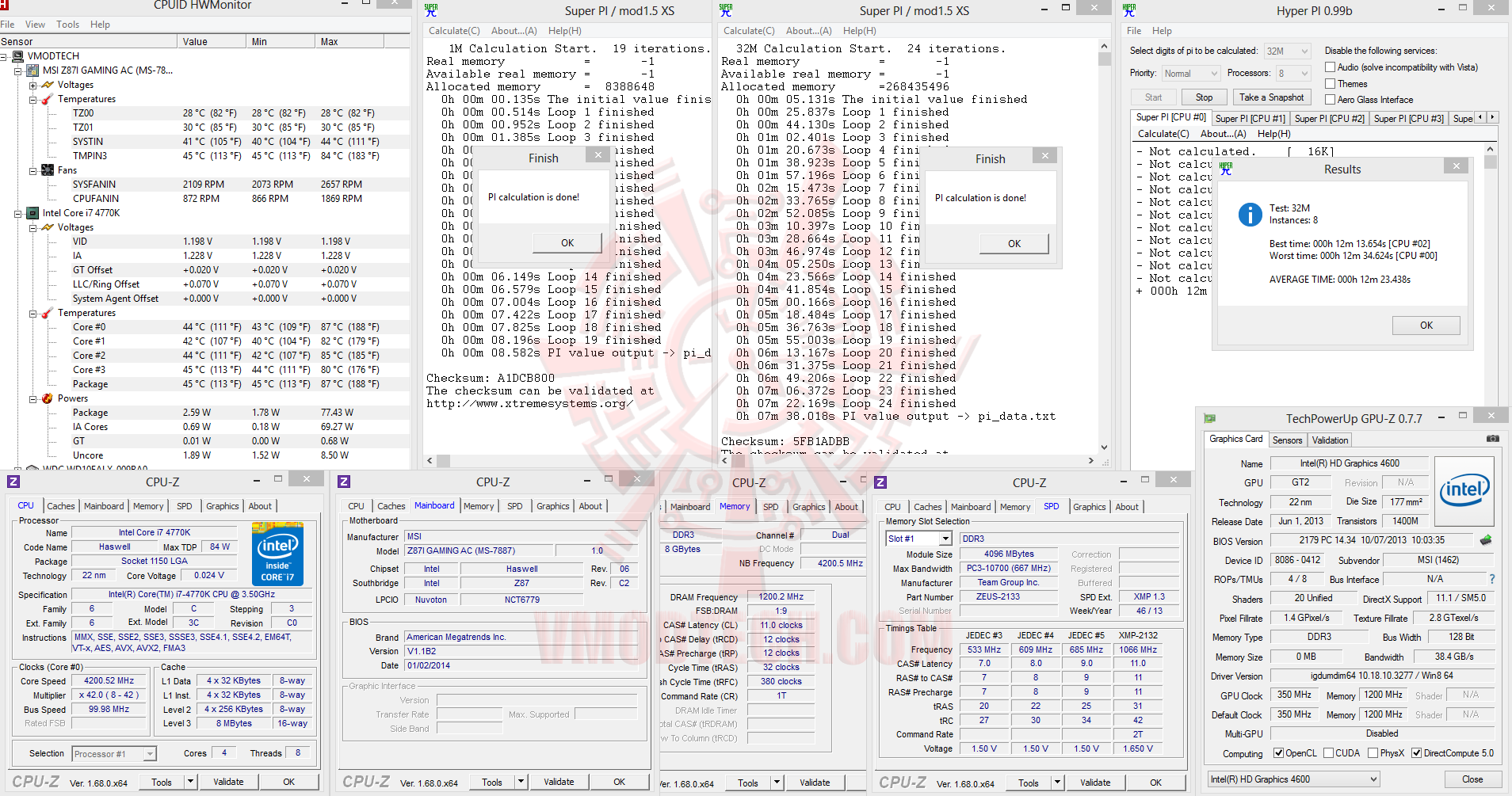Viewport: 1512px width, 796px height.
Task: Open the Graphics tab in CPU-Z SPD window
Action: [1090, 507]
